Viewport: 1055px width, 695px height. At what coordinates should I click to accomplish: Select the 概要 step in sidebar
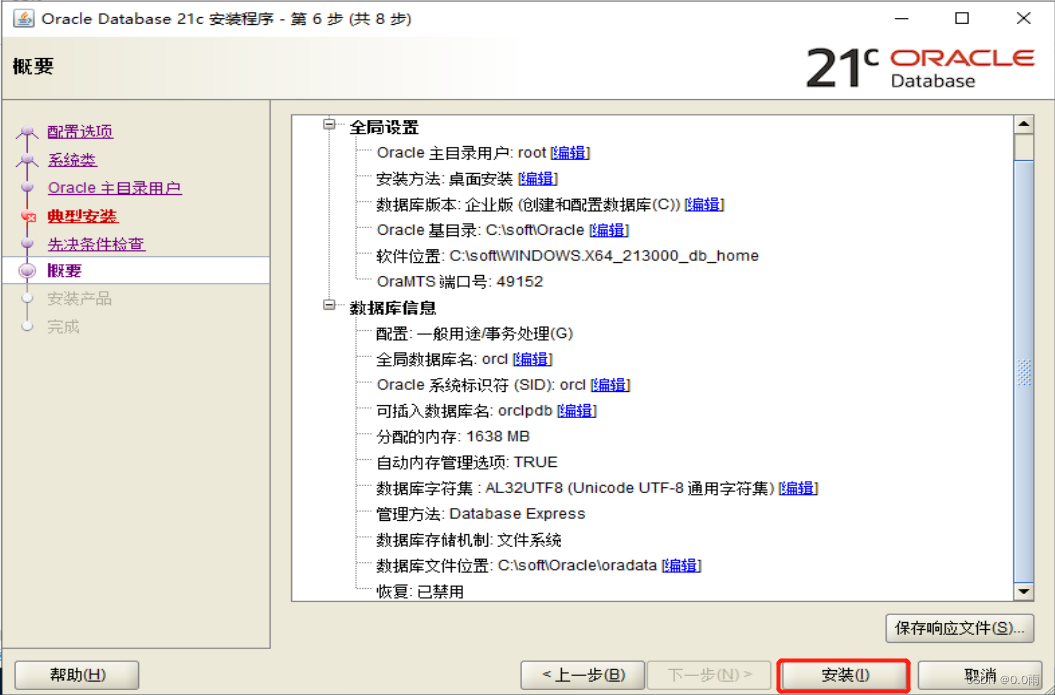coord(65,271)
